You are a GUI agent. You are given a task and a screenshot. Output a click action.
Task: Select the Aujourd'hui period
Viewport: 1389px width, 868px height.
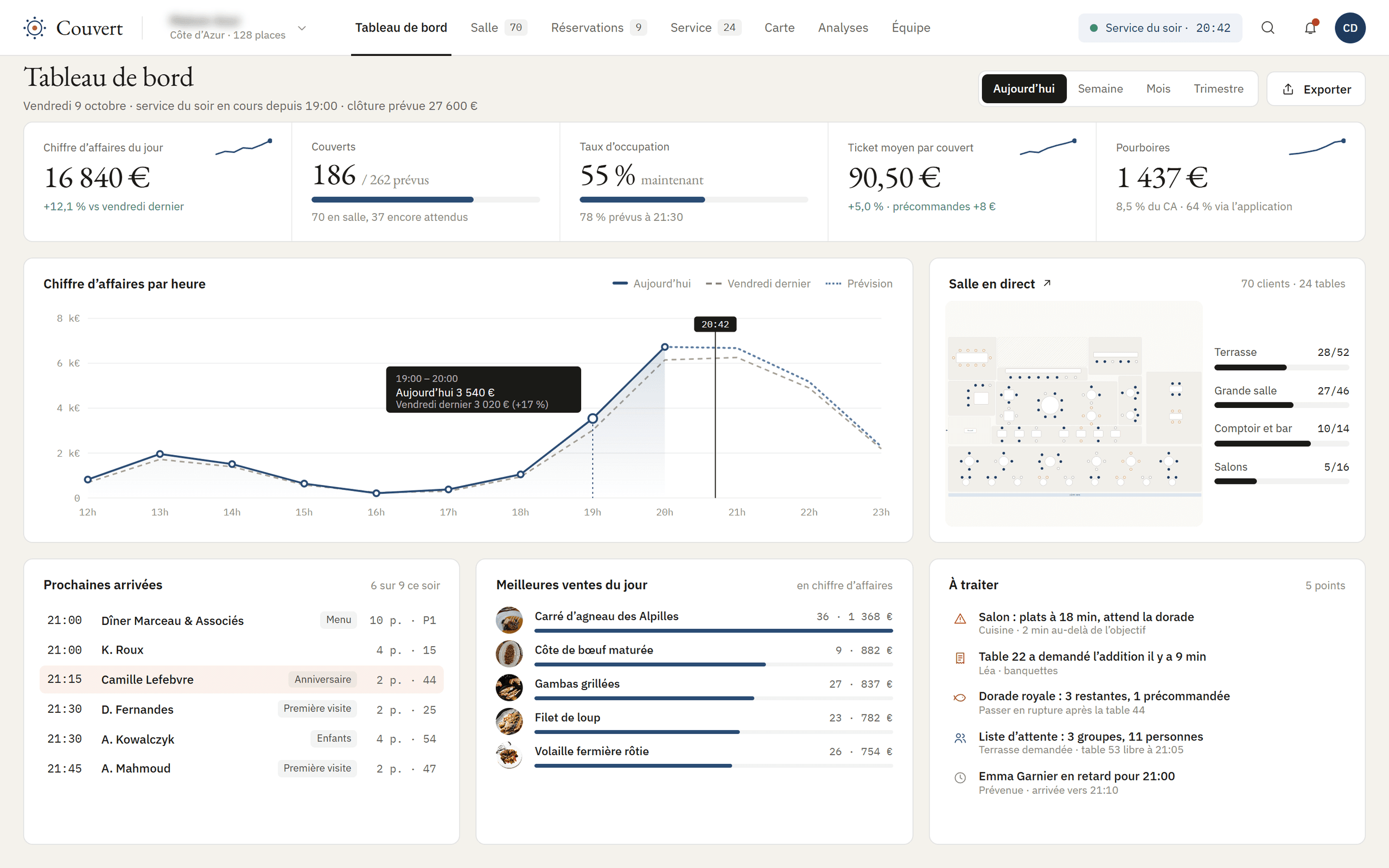1024,88
